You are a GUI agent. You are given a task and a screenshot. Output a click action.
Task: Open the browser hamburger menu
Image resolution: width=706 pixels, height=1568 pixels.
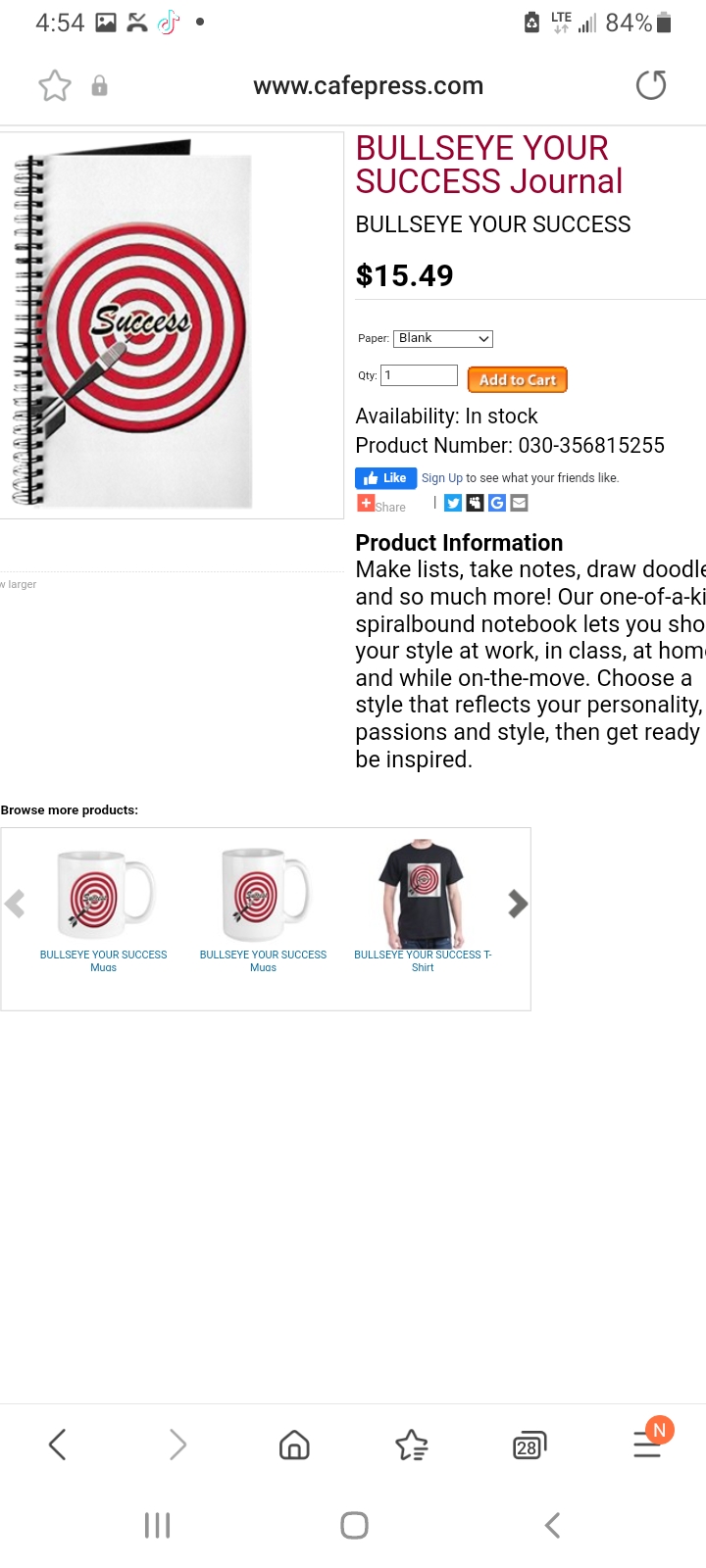(x=647, y=1443)
